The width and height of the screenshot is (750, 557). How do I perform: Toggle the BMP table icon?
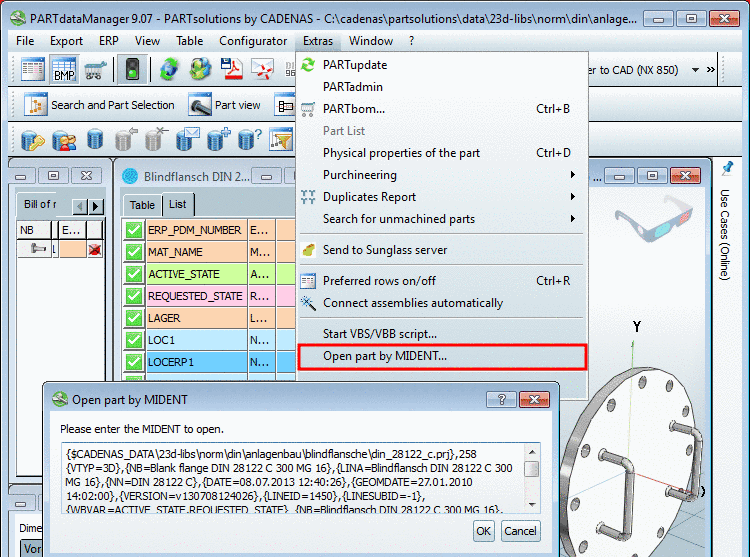coord(64,69)
